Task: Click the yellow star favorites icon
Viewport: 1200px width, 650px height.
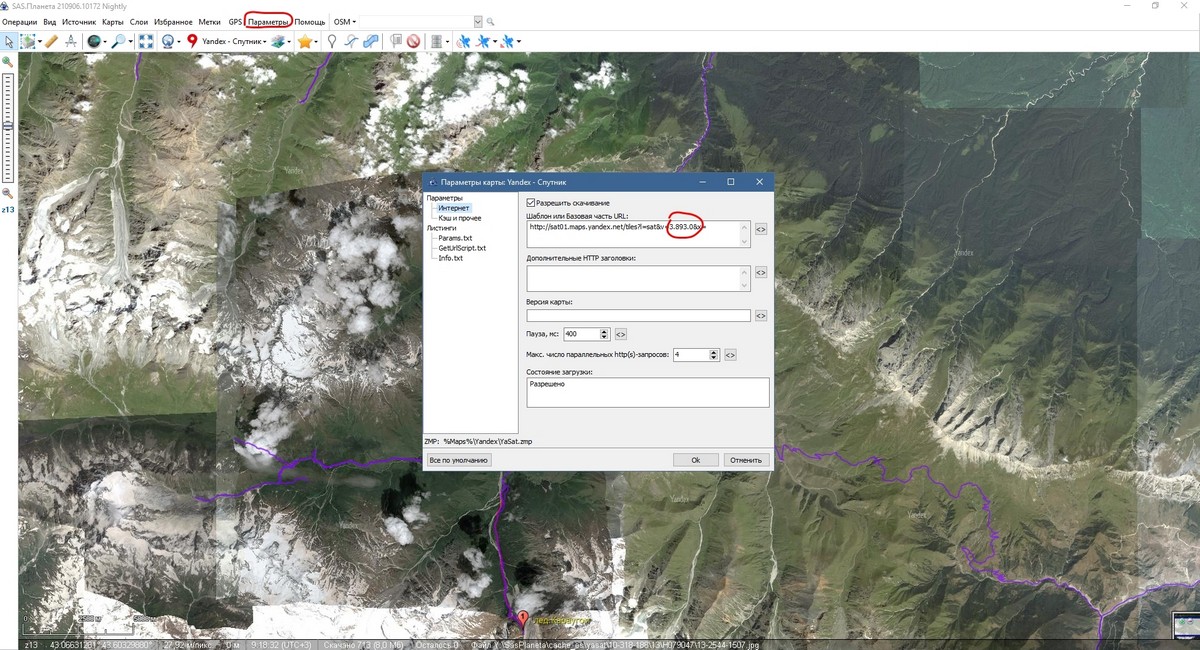Action: coord(304,42)
